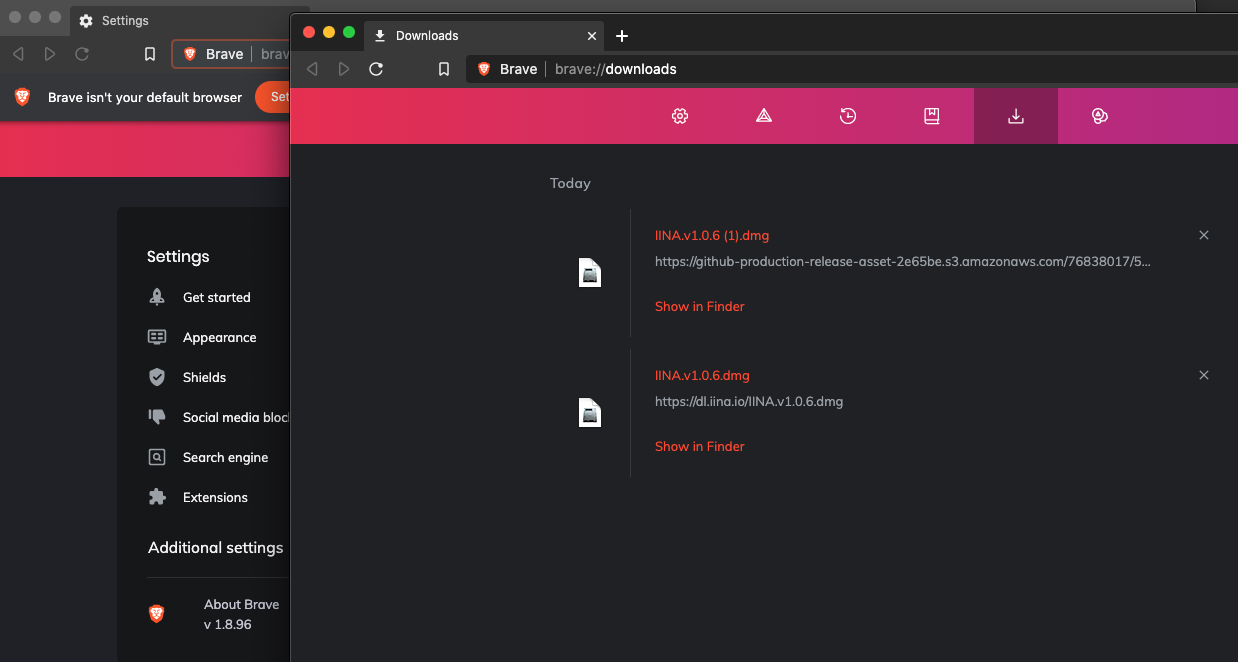Viewport: 1238px width, 662px height.
Task: Open Shields in Settings sidebar
Action: (205, 377)
